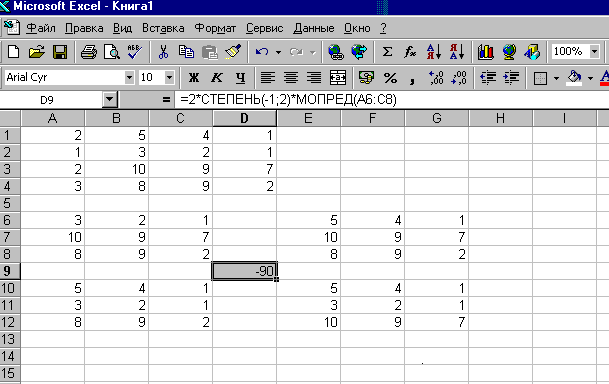
Task: Launch the Chart Wizard icon
Action: coord(485,52)
